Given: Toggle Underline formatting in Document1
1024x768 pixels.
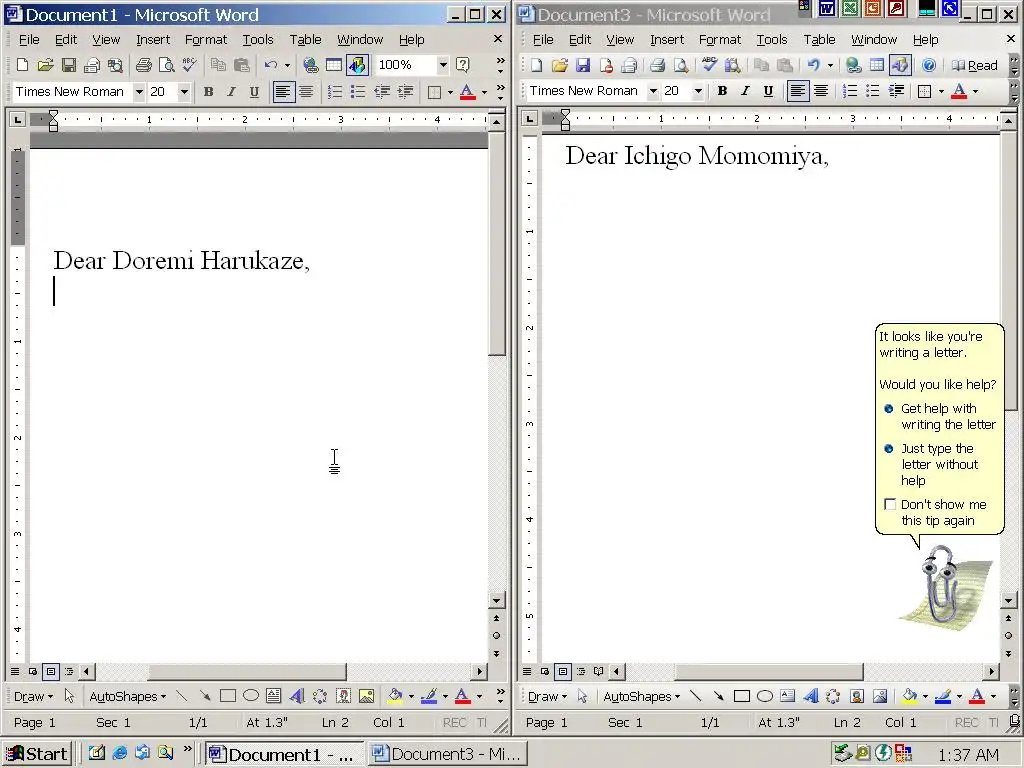Looking at the screenshot, I should pyautogui.click(x=254, y=92).
